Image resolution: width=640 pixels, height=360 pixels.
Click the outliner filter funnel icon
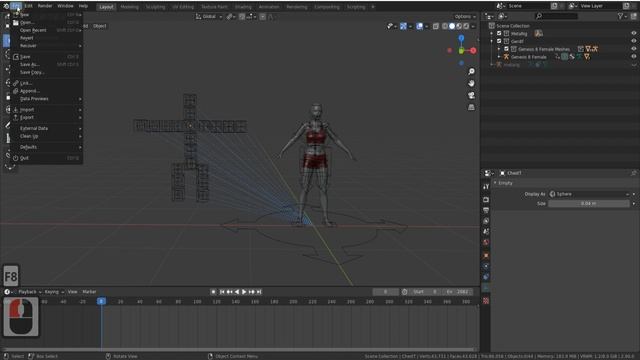[x=620, y=16]
